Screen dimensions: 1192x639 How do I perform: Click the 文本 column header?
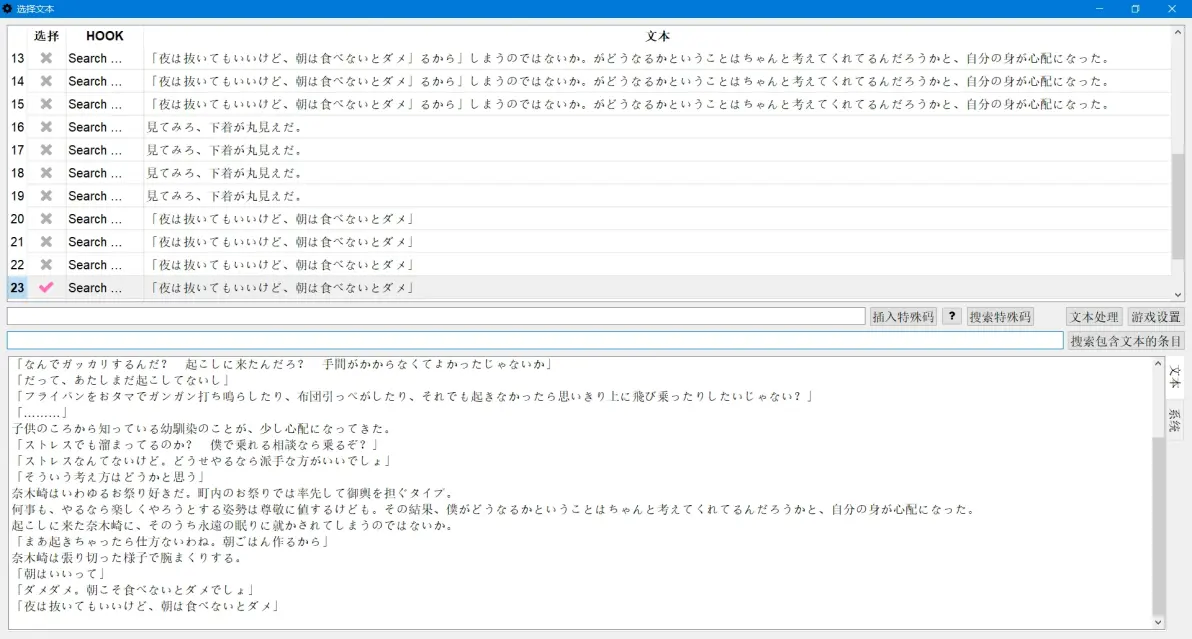[657, 36]
